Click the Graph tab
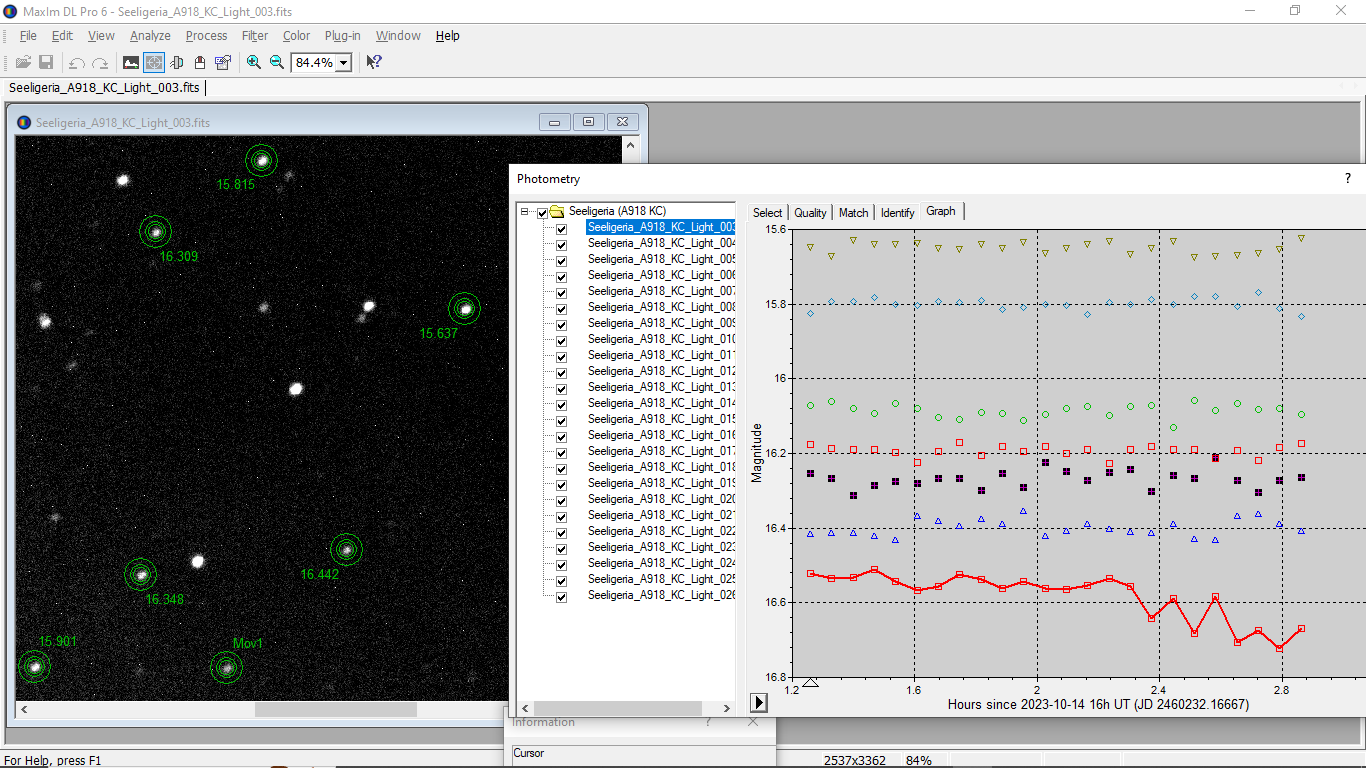1366x768 pixels. (x=941, y=211)
